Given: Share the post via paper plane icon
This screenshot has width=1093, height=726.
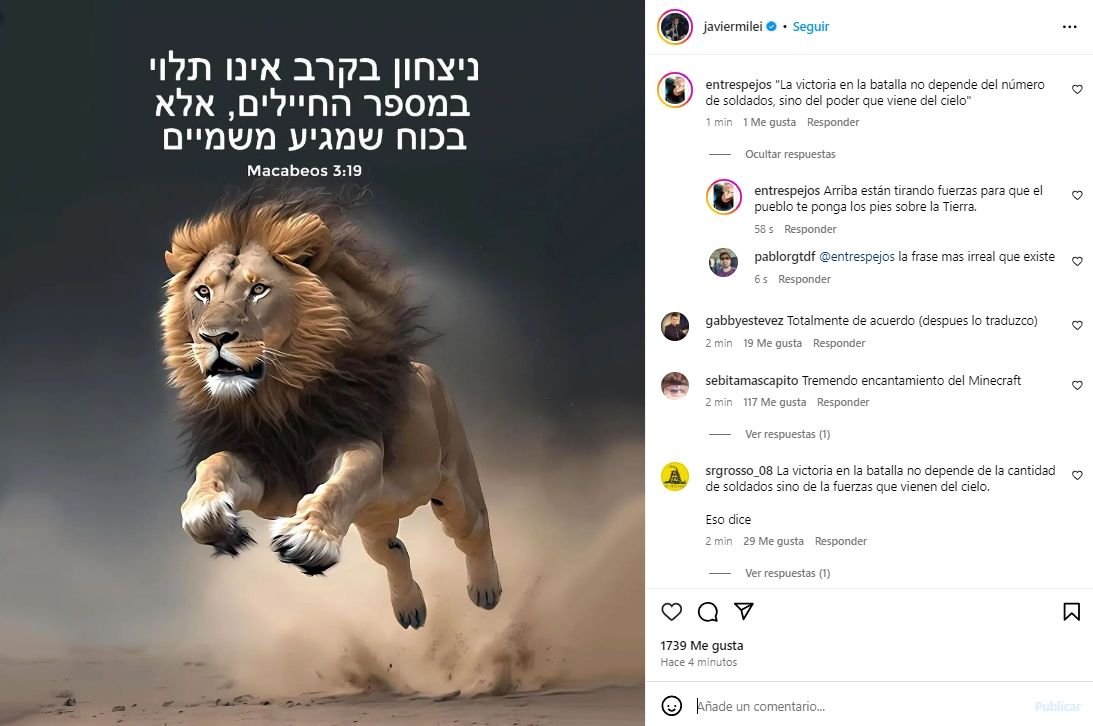Looking at the screenshot, I should 744,611.
